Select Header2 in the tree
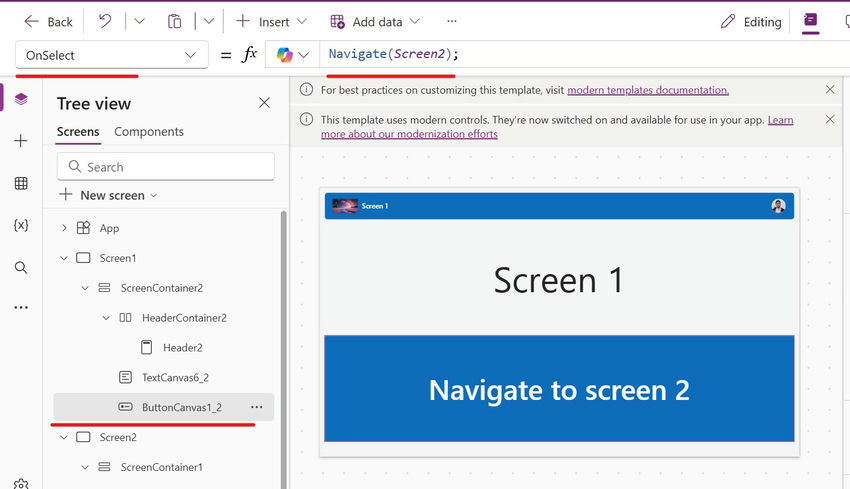This screenshot has height=489, width=850. tap(183, 348)
